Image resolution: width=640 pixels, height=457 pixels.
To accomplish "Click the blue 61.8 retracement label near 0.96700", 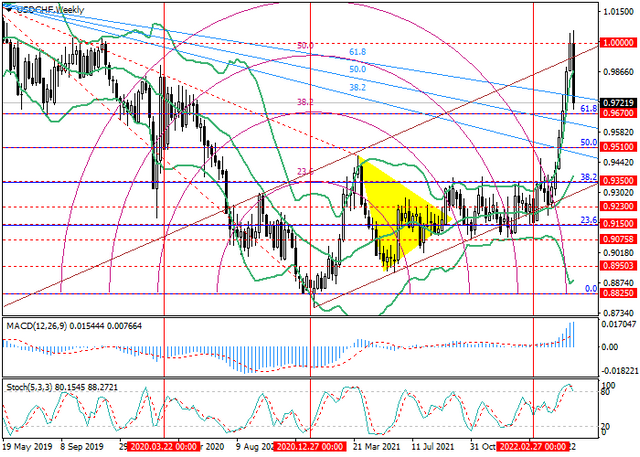I will pos(589,109).
